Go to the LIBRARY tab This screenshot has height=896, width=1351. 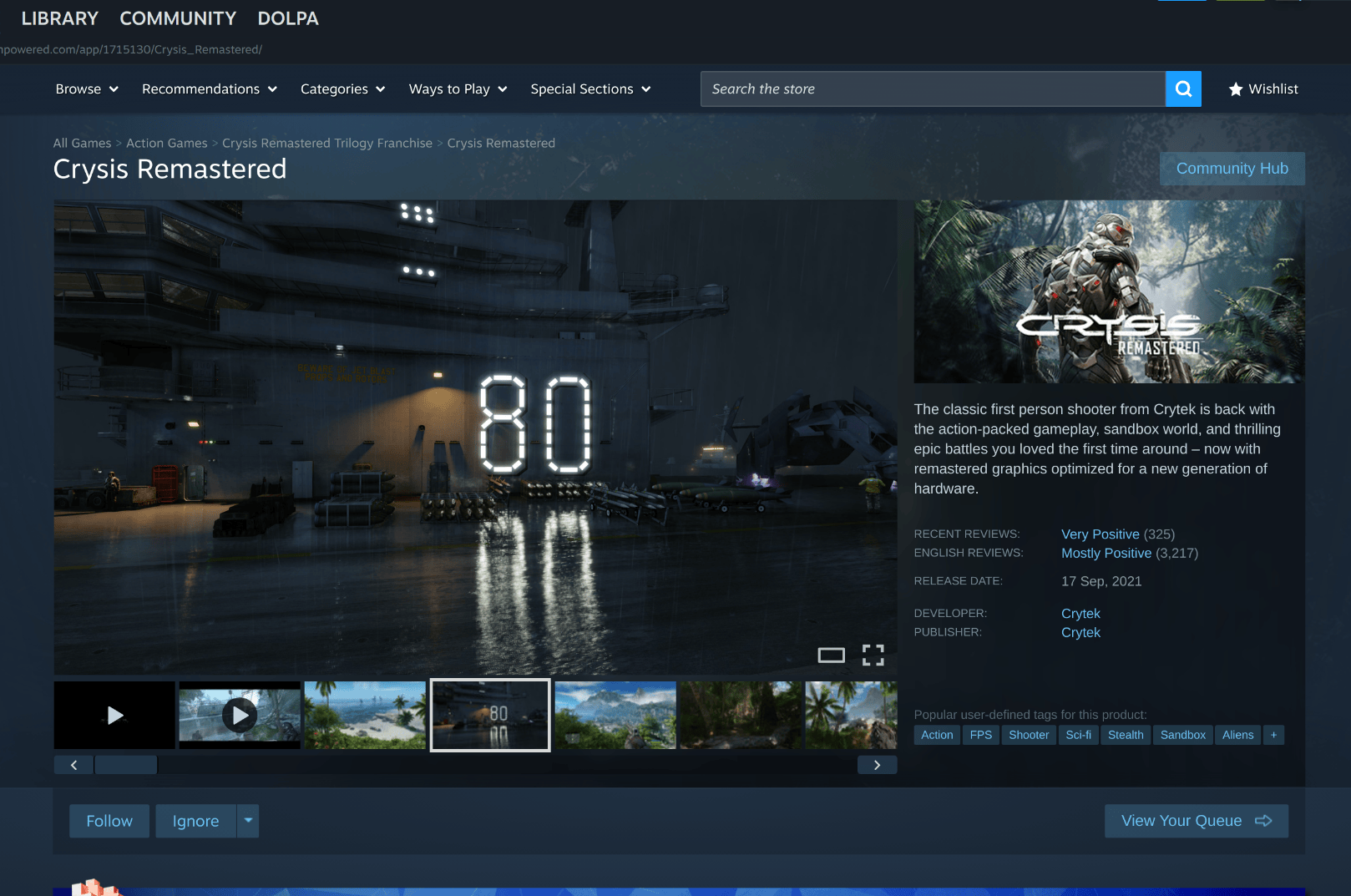coord(60,18)
